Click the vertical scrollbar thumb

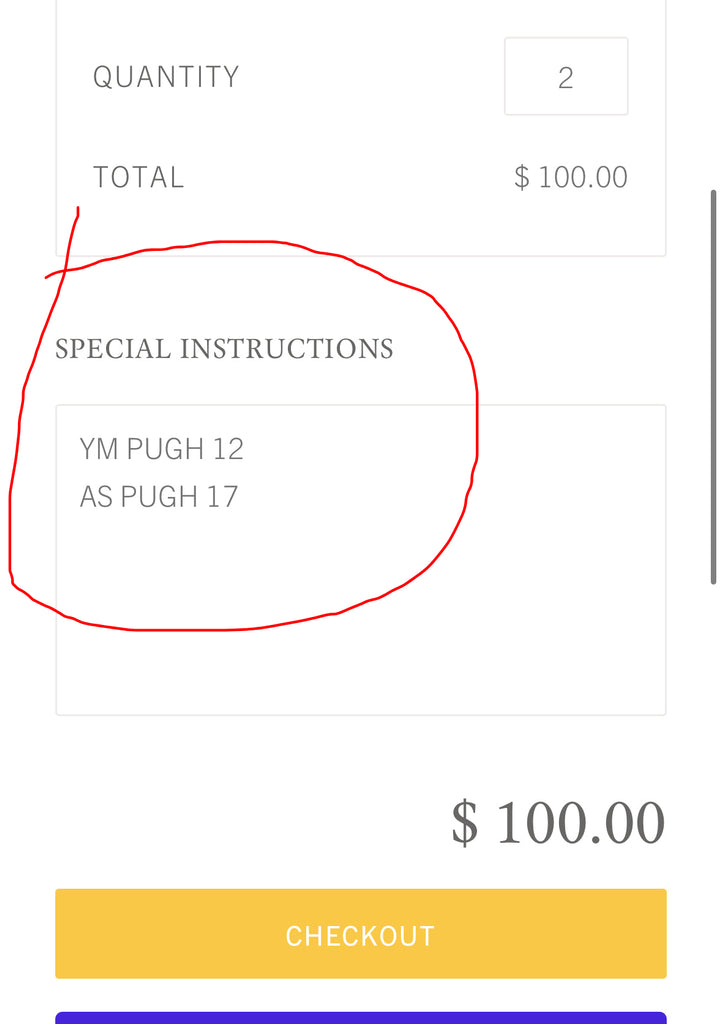click(714, 387)
